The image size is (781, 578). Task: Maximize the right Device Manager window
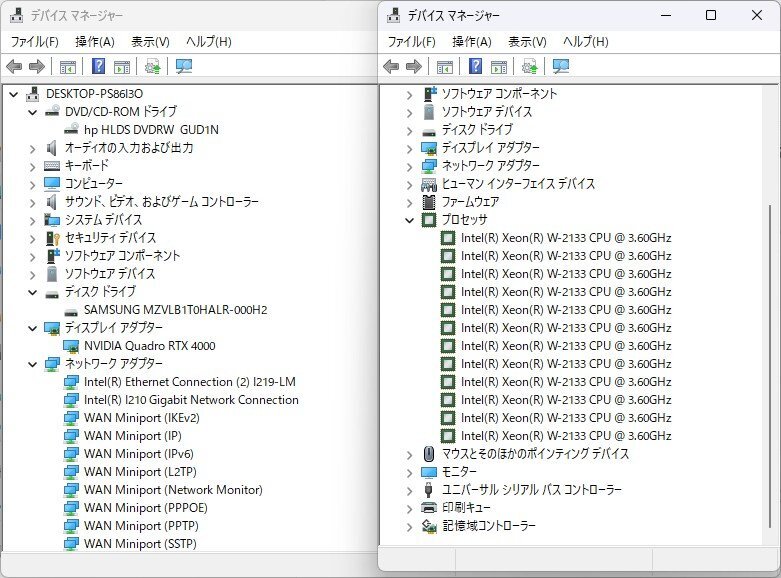coord(711,15)
